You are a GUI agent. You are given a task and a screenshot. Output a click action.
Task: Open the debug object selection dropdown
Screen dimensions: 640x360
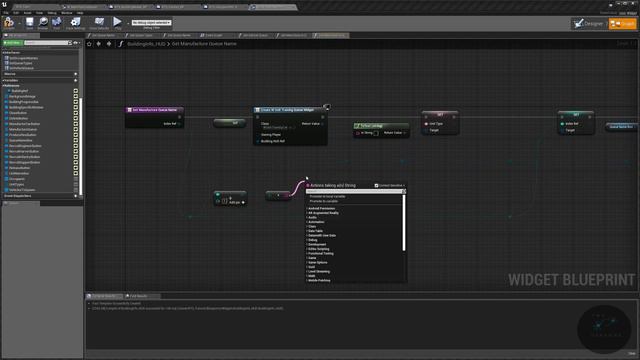click(151, 22)
